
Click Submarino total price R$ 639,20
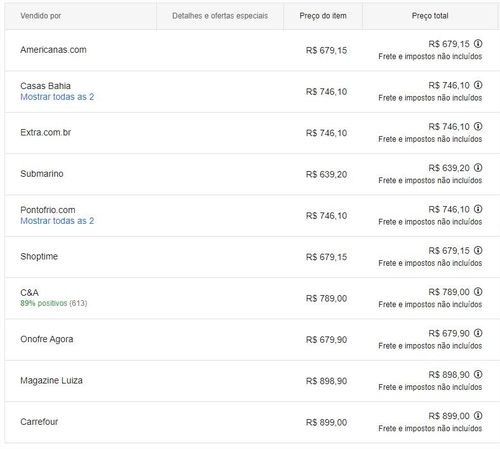[x=449, y=168]
